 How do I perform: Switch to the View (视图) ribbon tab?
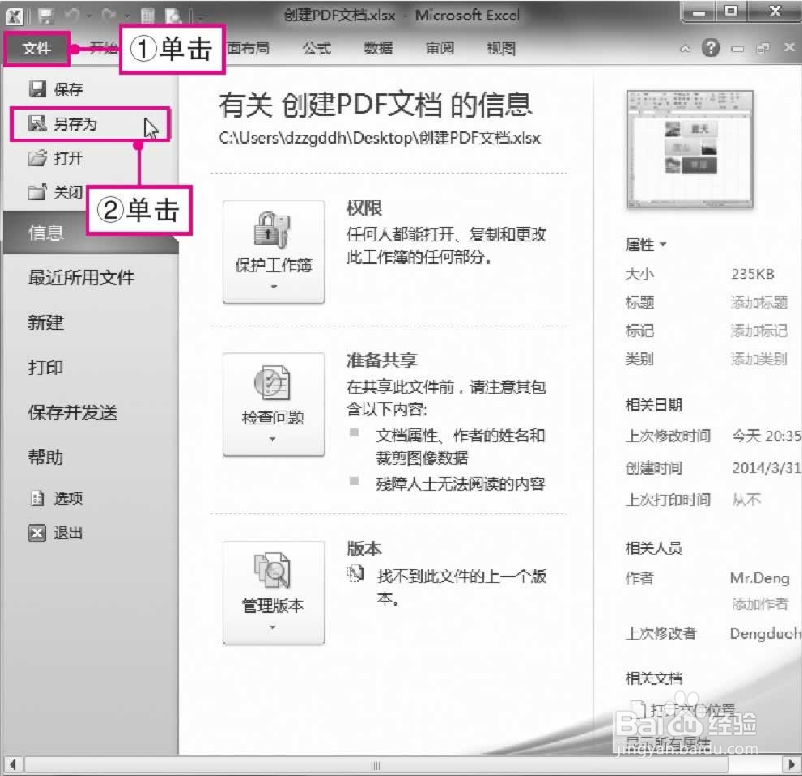pos(501,49)
